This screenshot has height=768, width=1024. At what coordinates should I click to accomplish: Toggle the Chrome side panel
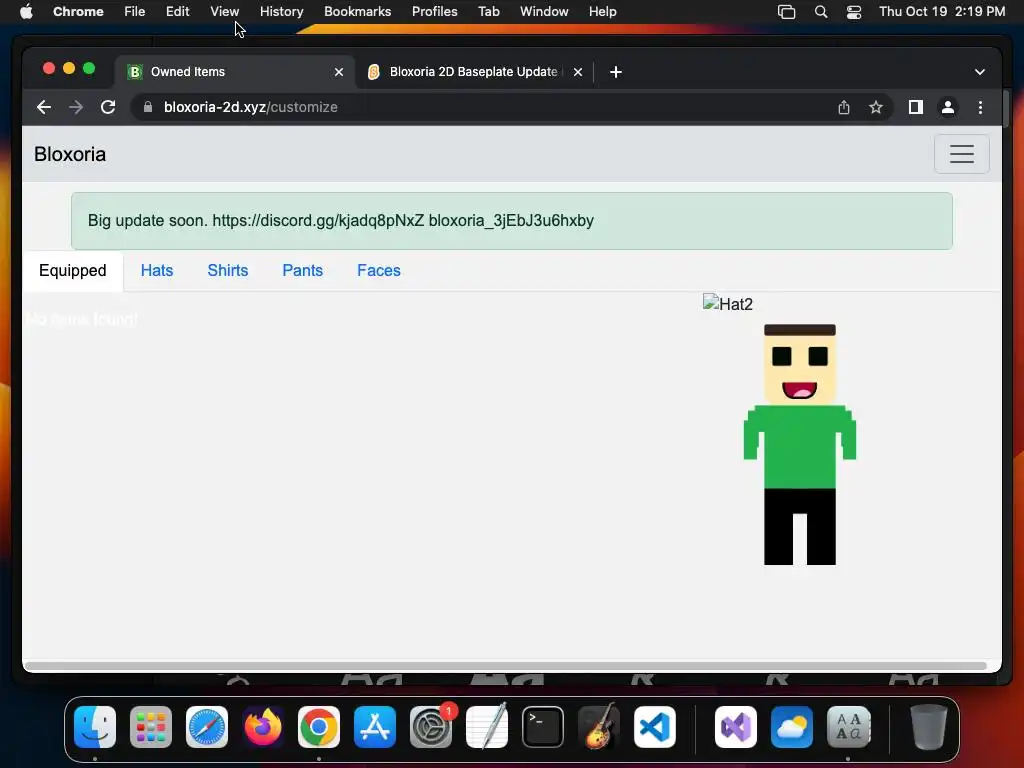click(x=916, y=107)
